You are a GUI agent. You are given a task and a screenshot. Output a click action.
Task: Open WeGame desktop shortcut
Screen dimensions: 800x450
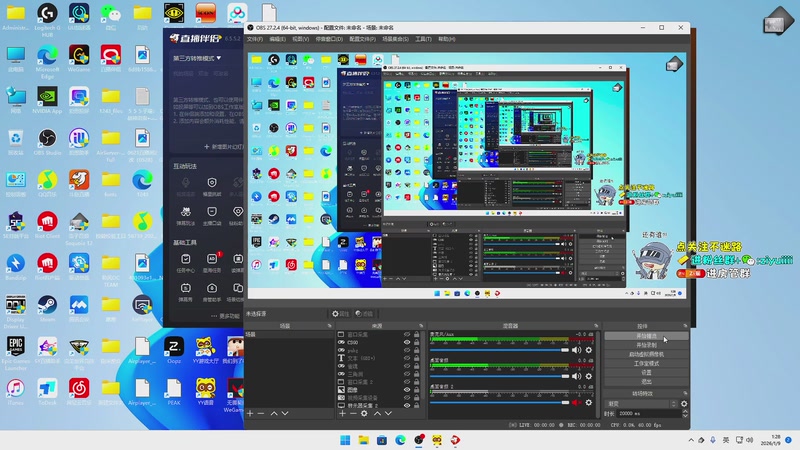tap(79, 59)
